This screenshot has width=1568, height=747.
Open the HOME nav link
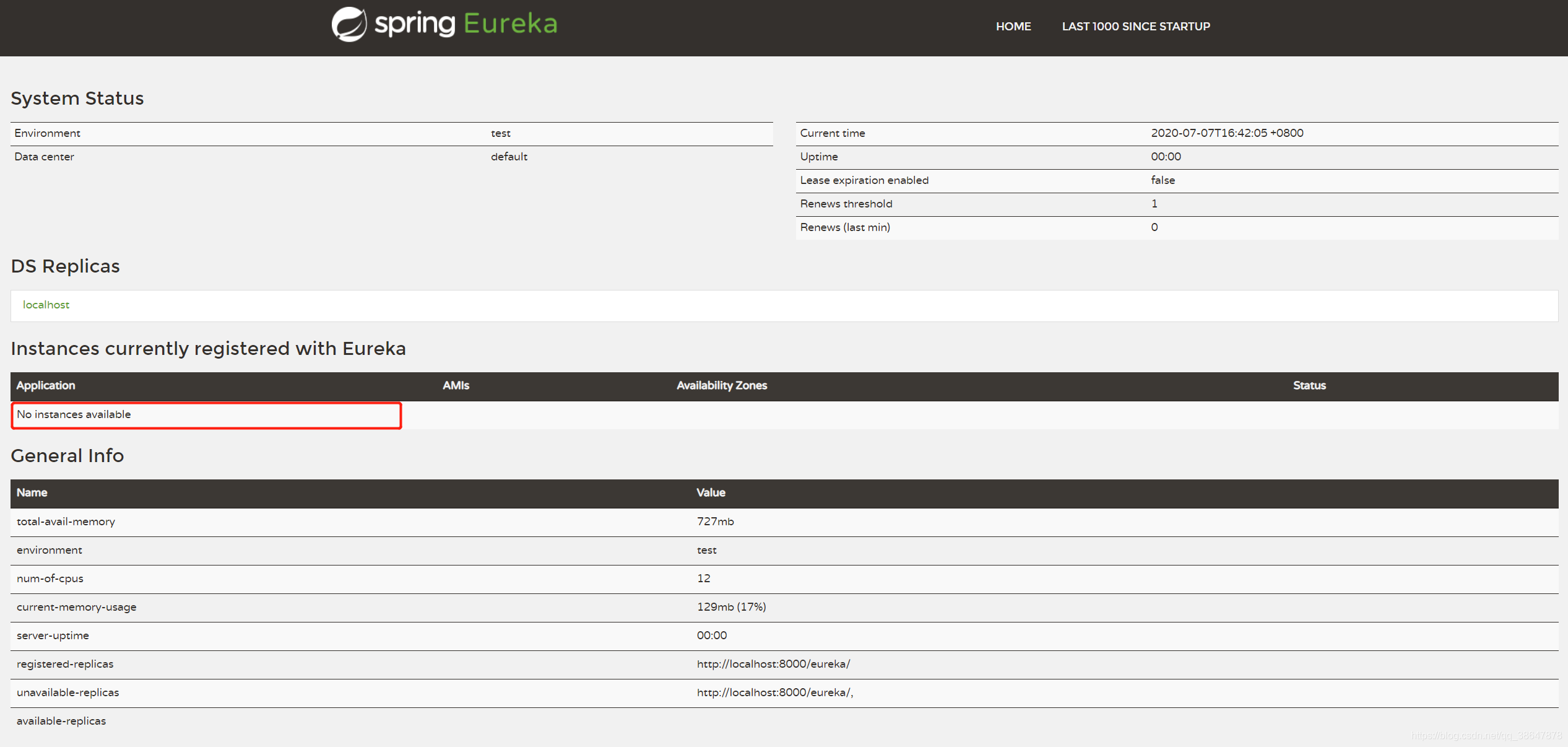1013,27
